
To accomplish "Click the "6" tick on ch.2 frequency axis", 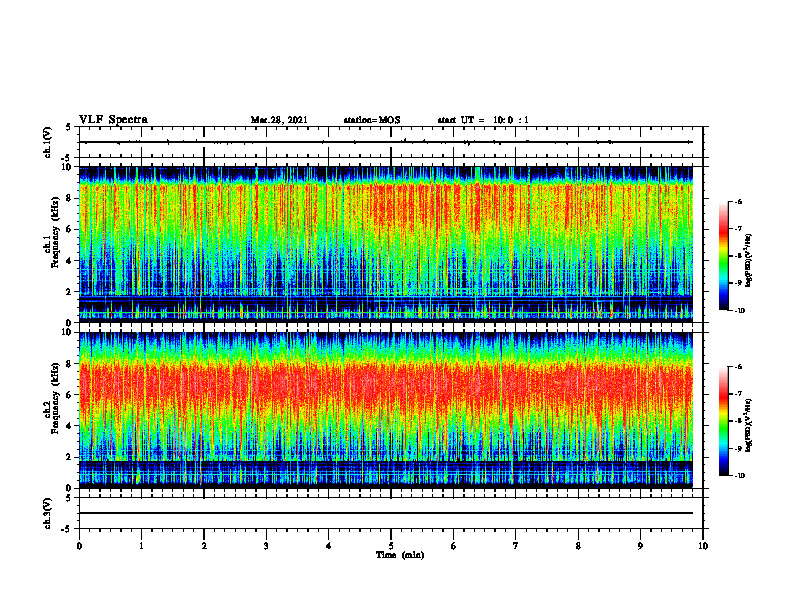I will coord(70,395).
